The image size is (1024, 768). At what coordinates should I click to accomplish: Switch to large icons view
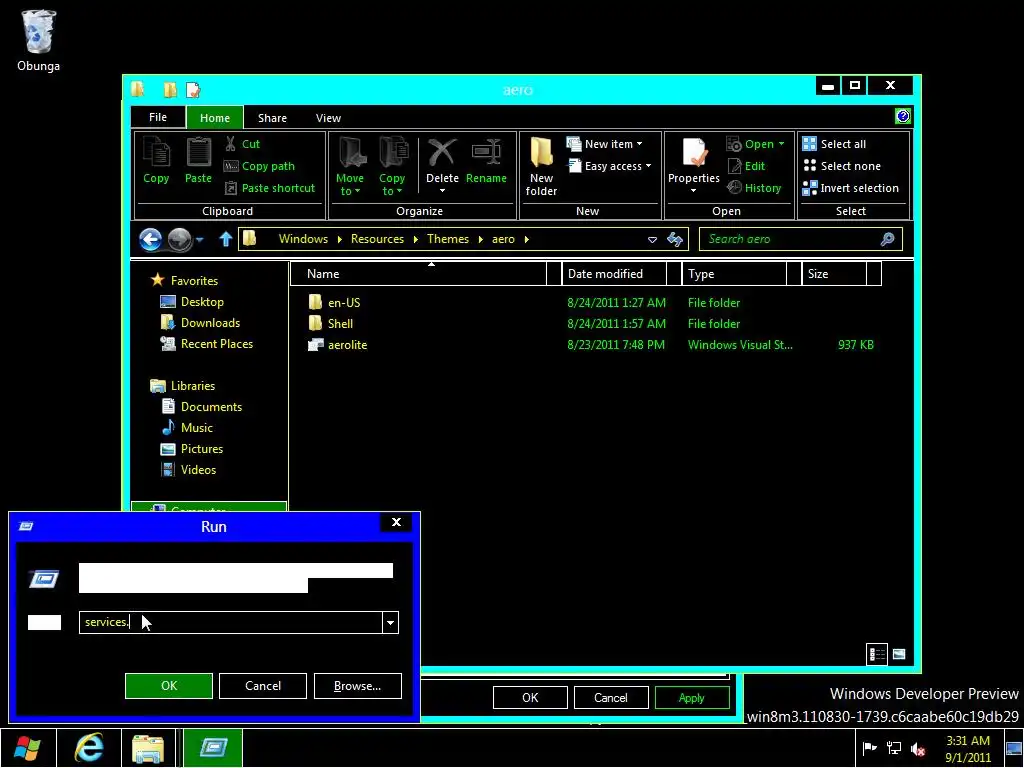tap(899, 654)
